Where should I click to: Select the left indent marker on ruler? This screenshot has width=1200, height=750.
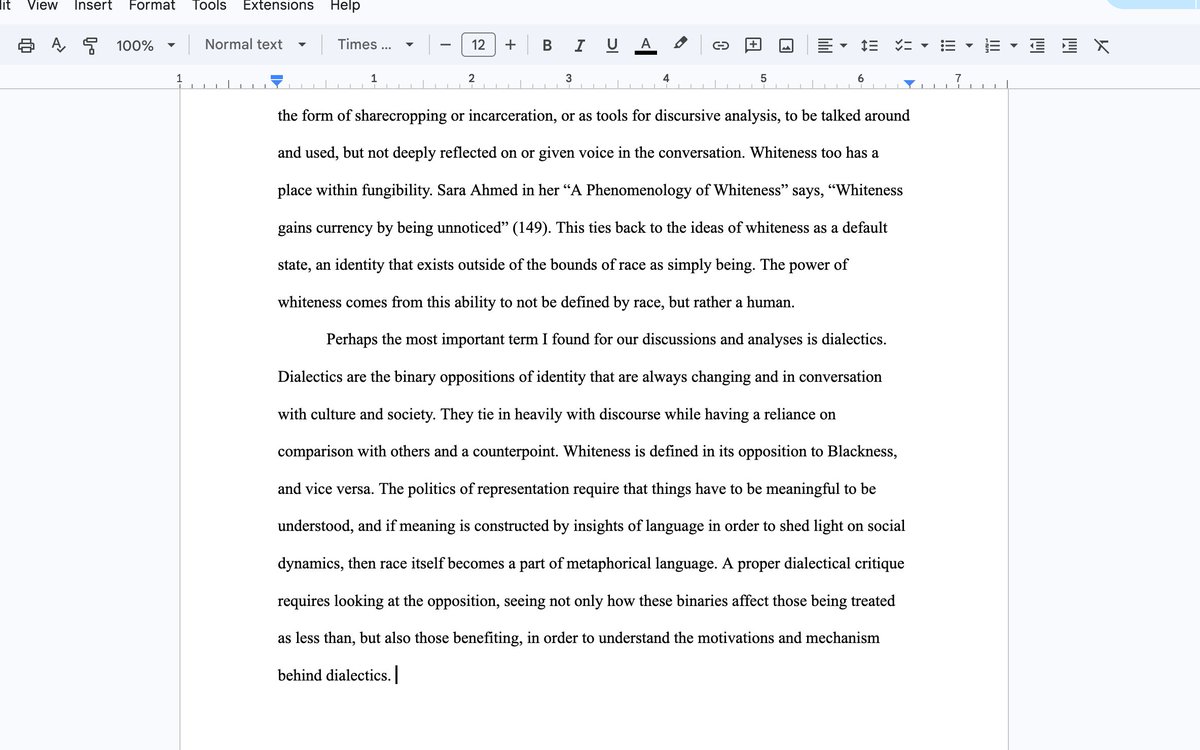click(278, 82)
